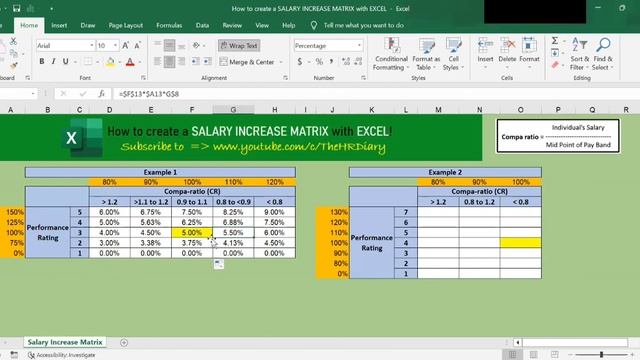Open the Page Layout tab
Viewport: 640px width, 360px height.
pos(126,25)
